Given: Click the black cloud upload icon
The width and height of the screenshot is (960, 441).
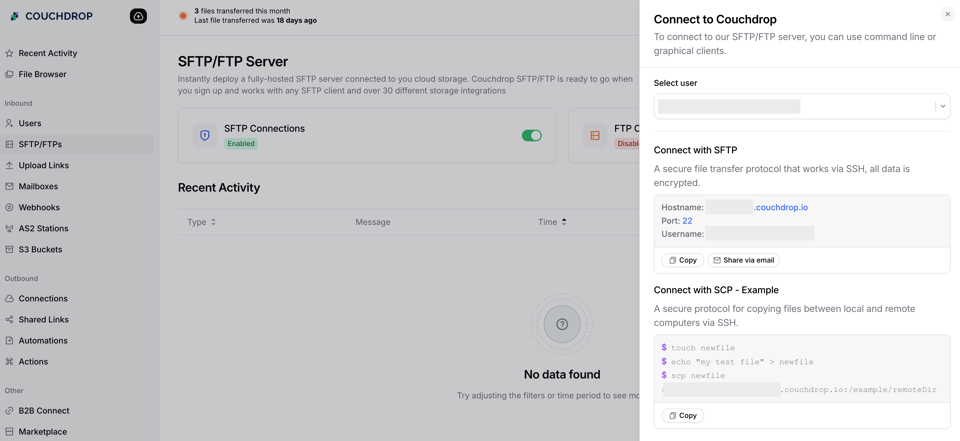Looking at the screenshot, I should (x=138, y=17).
